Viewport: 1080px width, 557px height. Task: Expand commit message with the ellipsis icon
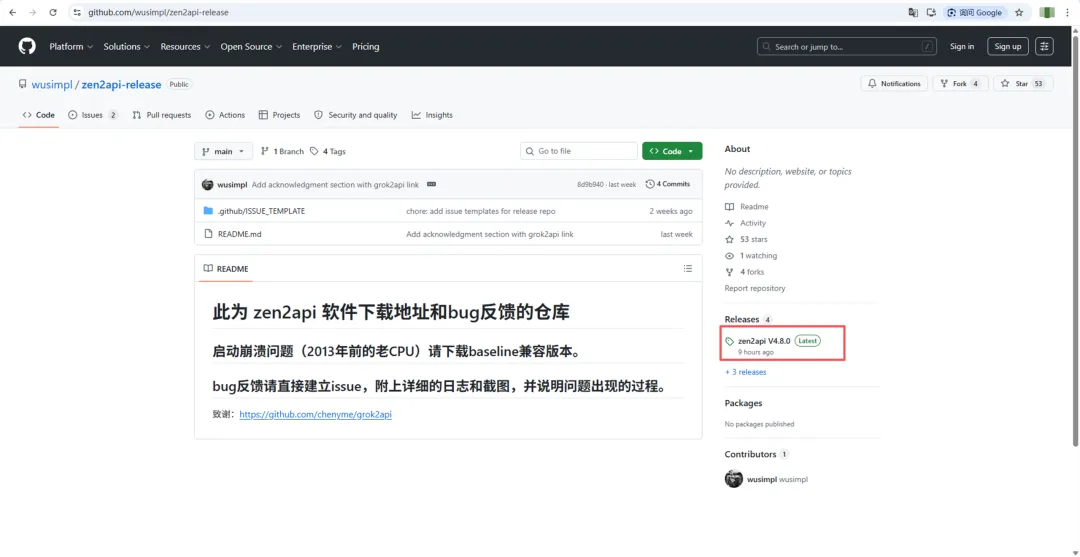[432, 185]
